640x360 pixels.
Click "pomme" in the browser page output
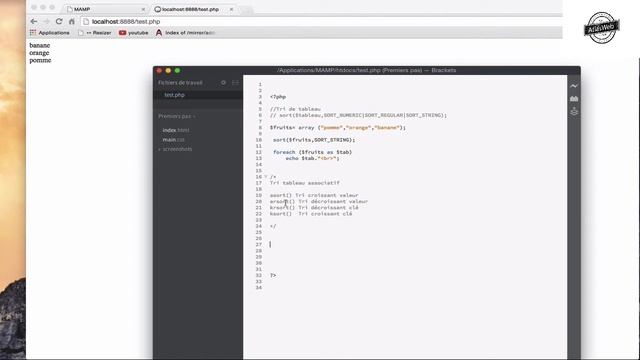coord(40,60)
